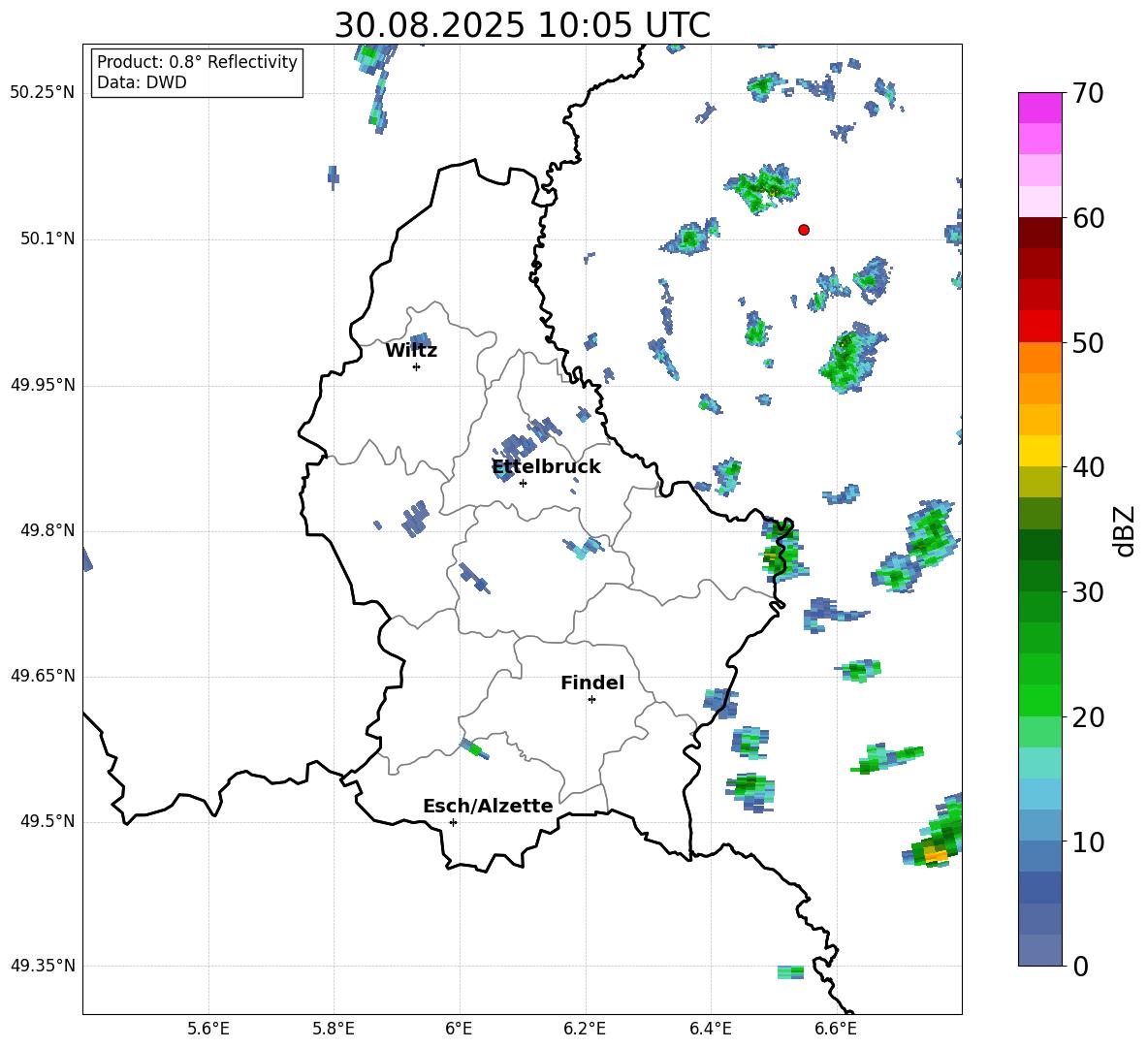Viewport: 1148px width, 1048px height.
Task: Click the 30 value on the colorbar
Action: coord(1088,592)
